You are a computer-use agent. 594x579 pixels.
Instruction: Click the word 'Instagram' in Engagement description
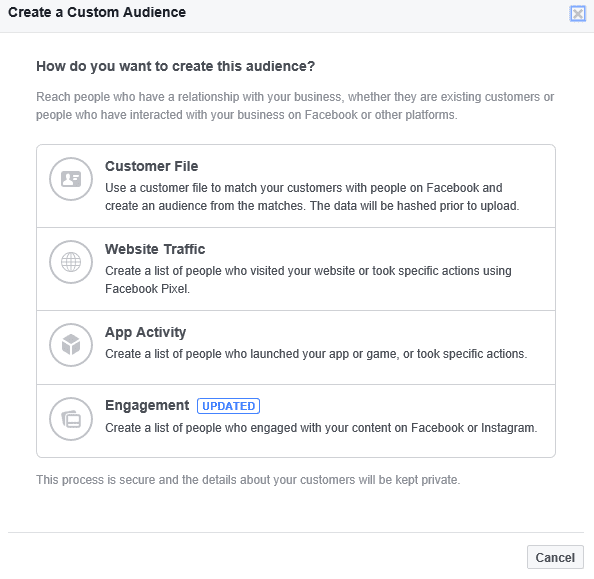pyautogui.click(x=509, y=427)
